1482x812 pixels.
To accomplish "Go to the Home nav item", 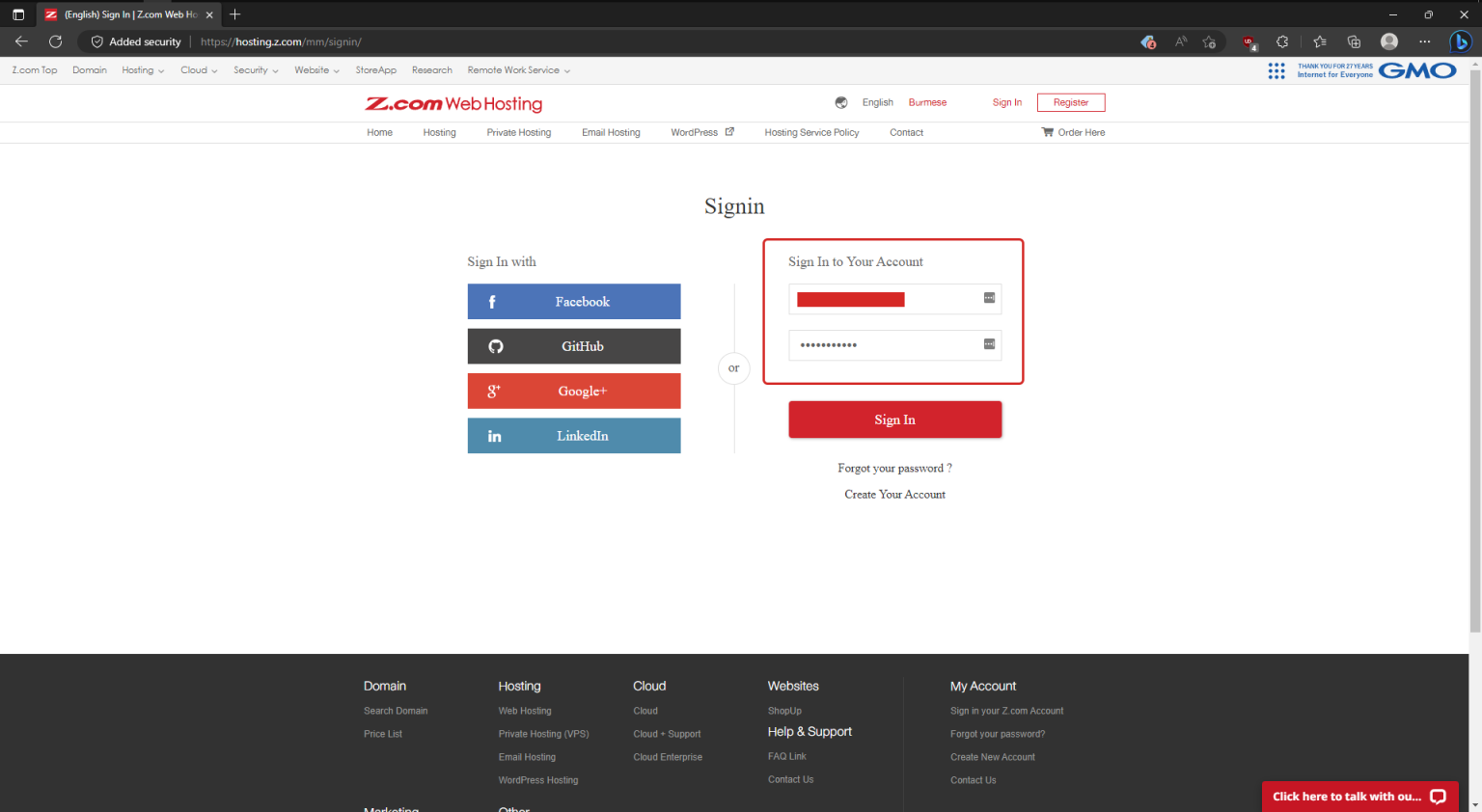I will [379, 132].
